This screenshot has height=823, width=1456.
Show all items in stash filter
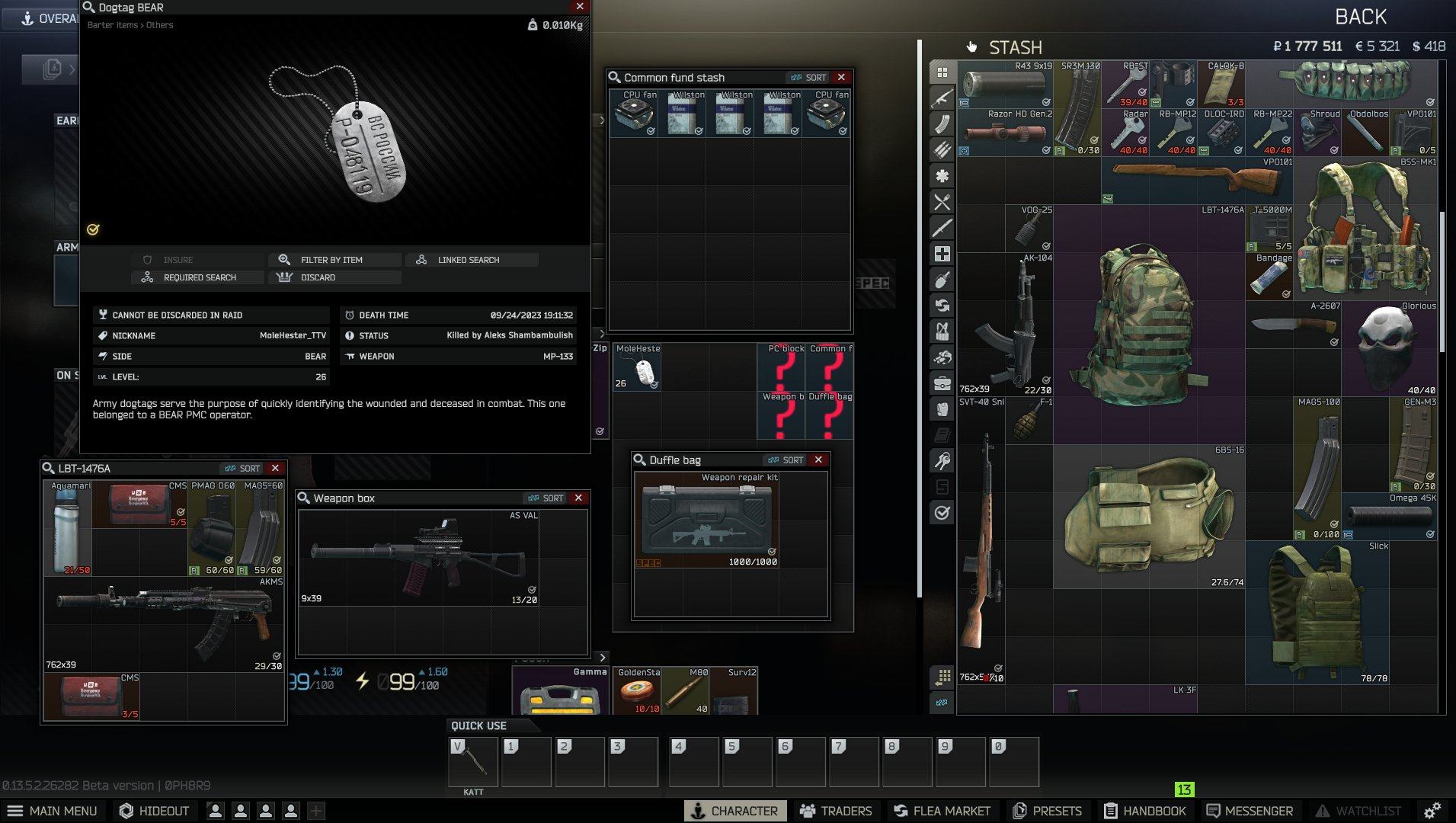942,72
